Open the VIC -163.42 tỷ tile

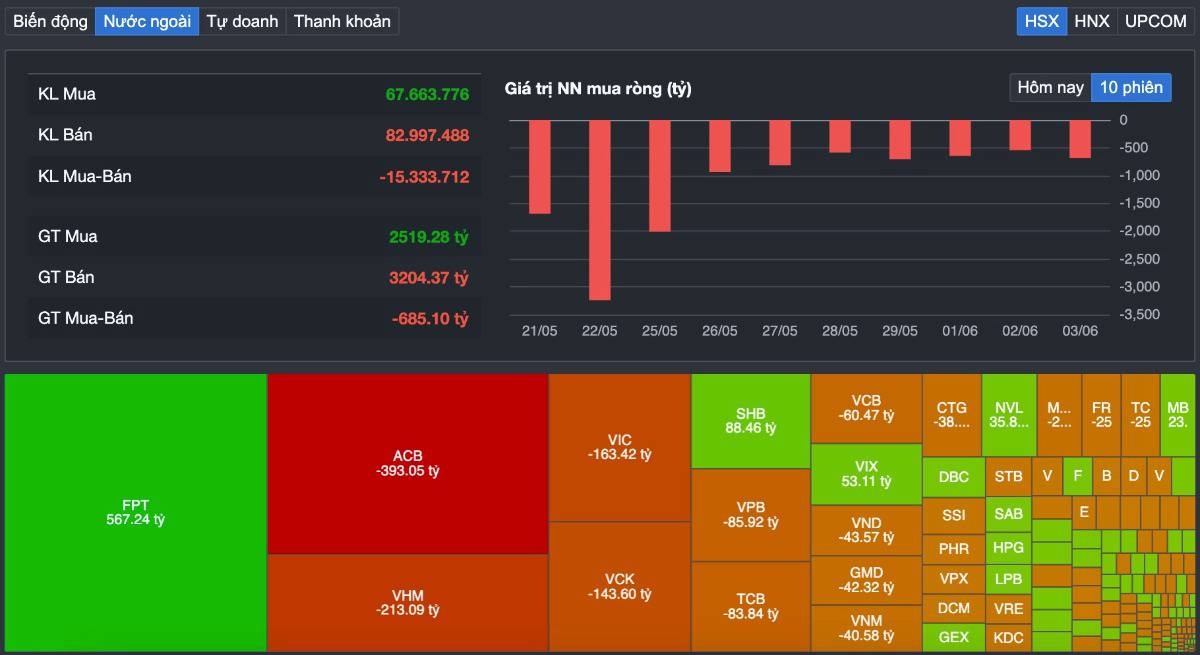[619, 448]
